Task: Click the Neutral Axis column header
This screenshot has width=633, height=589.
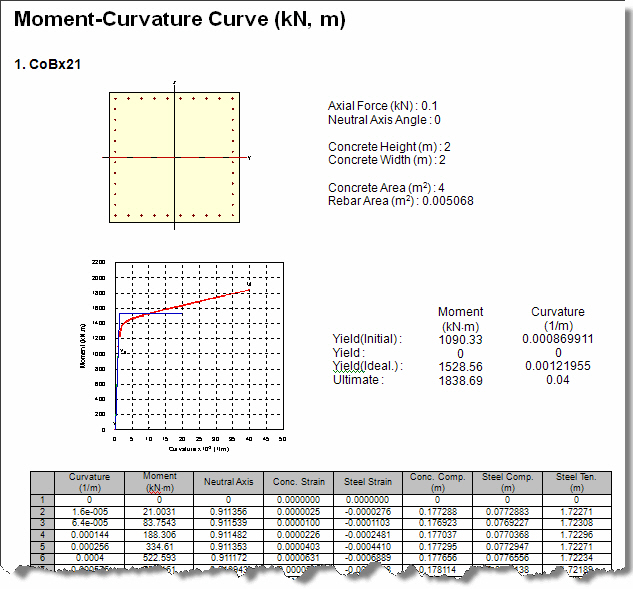Action: pyautogui.click(x=227, y=482)
